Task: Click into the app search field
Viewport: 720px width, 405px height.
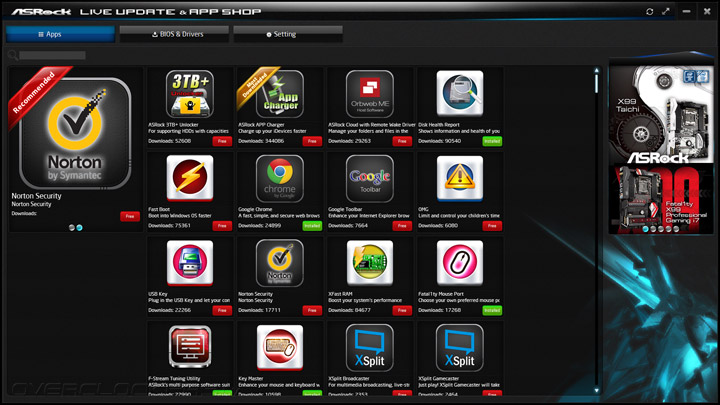Action: (x=52, y=56)
